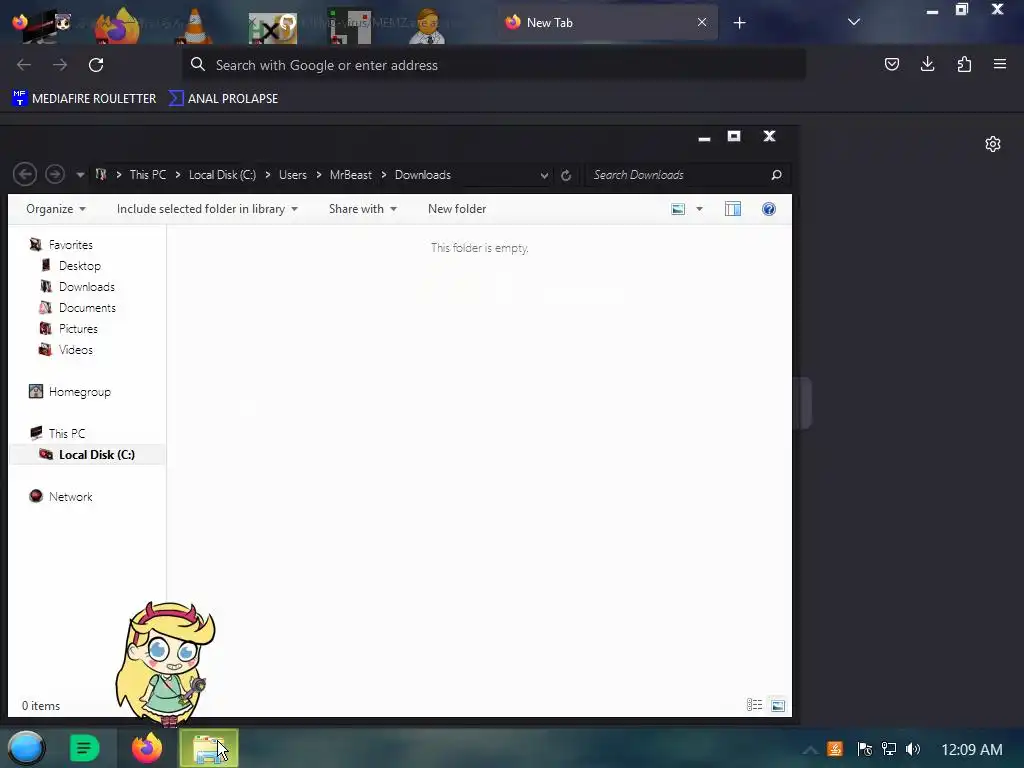Click MrBeast breadcrumb segment
Image resolution: width=1024 pixels, height=768 pixels.
351,175
